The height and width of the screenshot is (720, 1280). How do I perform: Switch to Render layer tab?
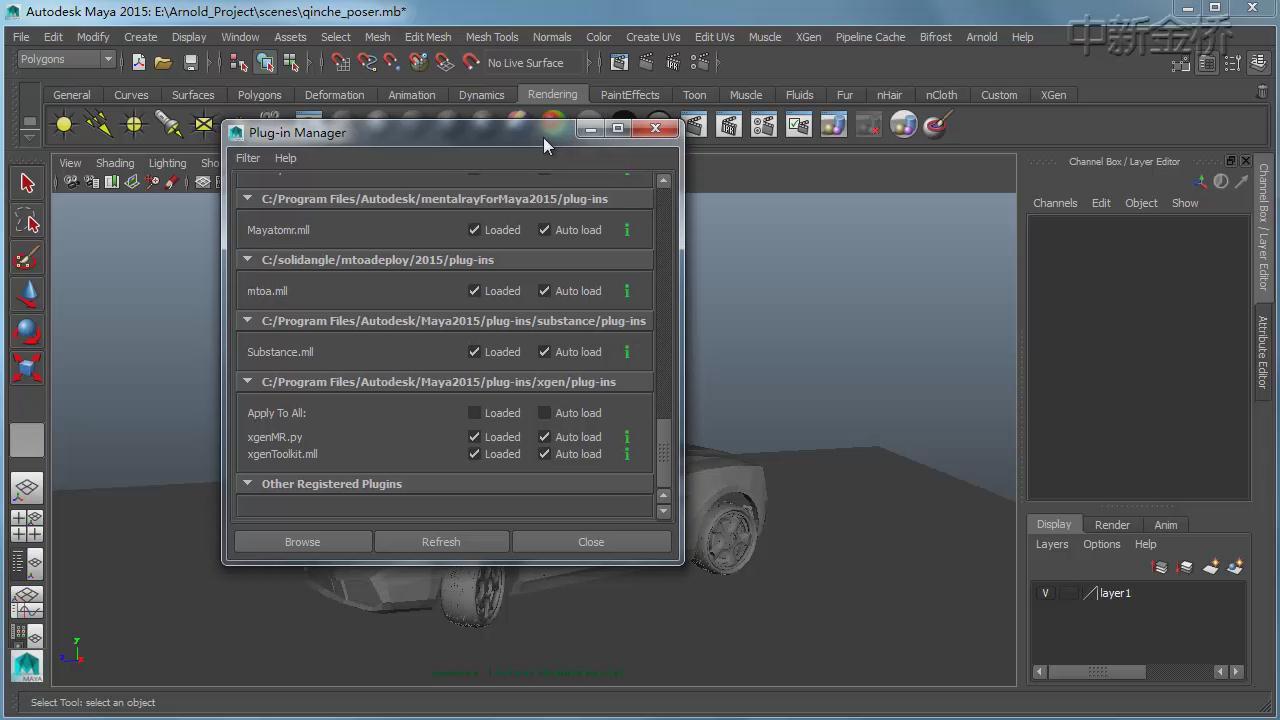[1112, 525]
